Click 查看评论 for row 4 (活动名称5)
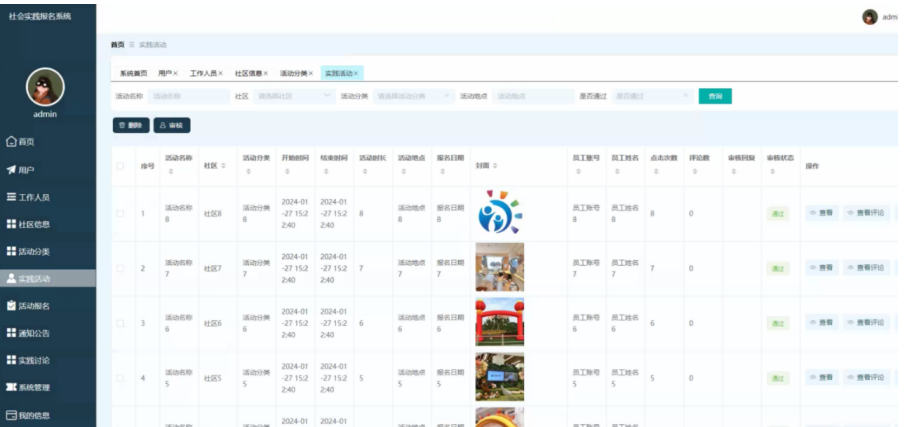This screenshot has width=921, height=427. point(866,378)
